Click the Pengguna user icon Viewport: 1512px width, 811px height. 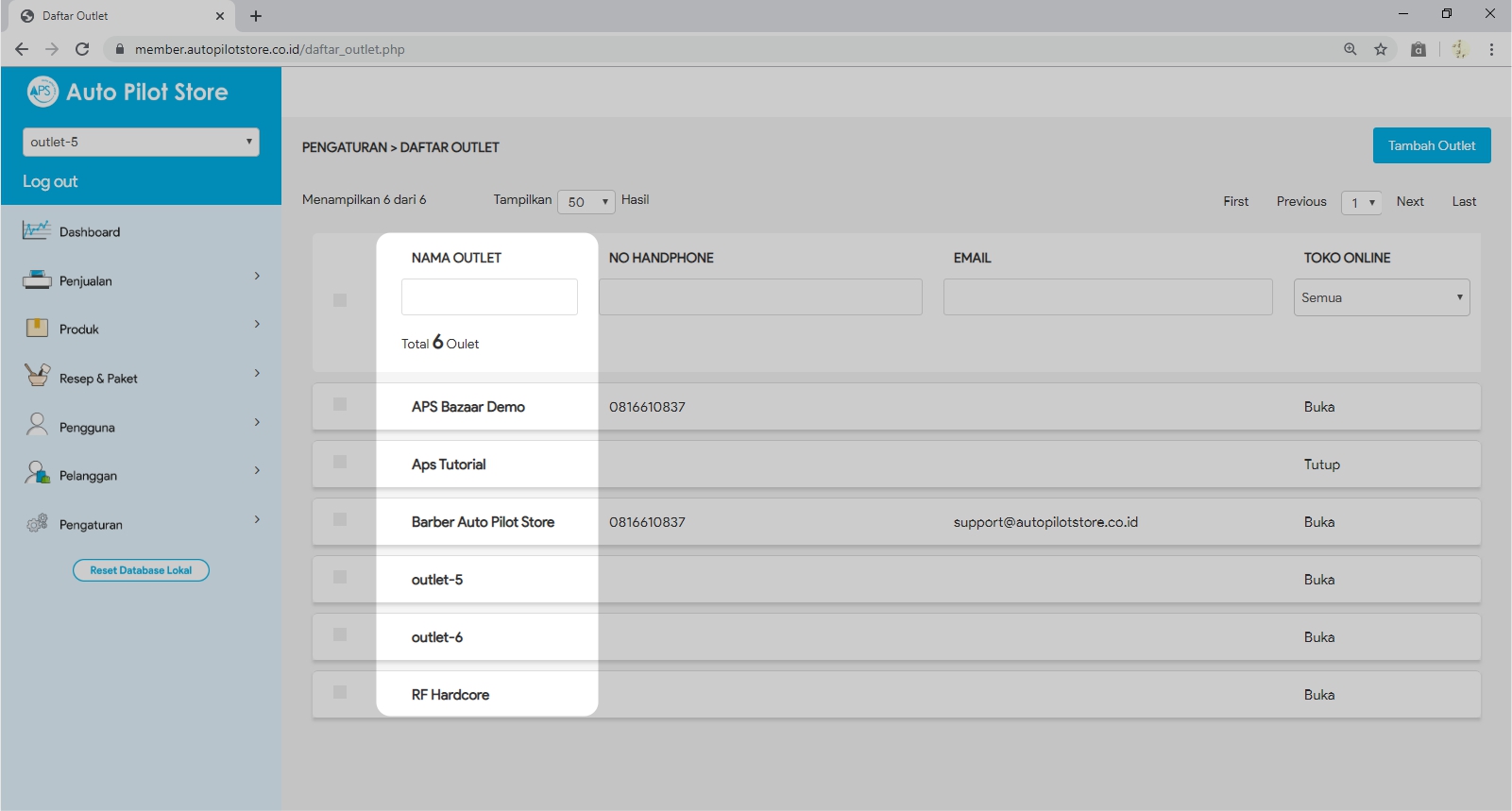tap(37, 425)
